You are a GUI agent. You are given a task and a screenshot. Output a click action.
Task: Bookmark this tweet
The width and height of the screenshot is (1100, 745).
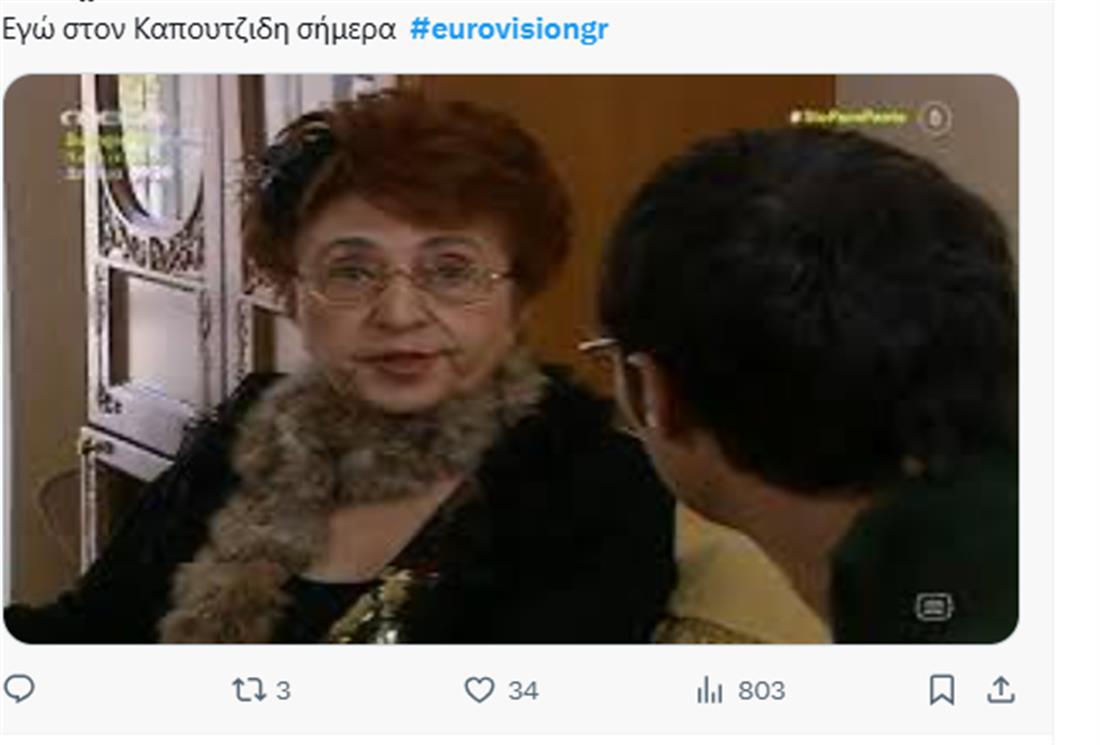tap(941, 690)
